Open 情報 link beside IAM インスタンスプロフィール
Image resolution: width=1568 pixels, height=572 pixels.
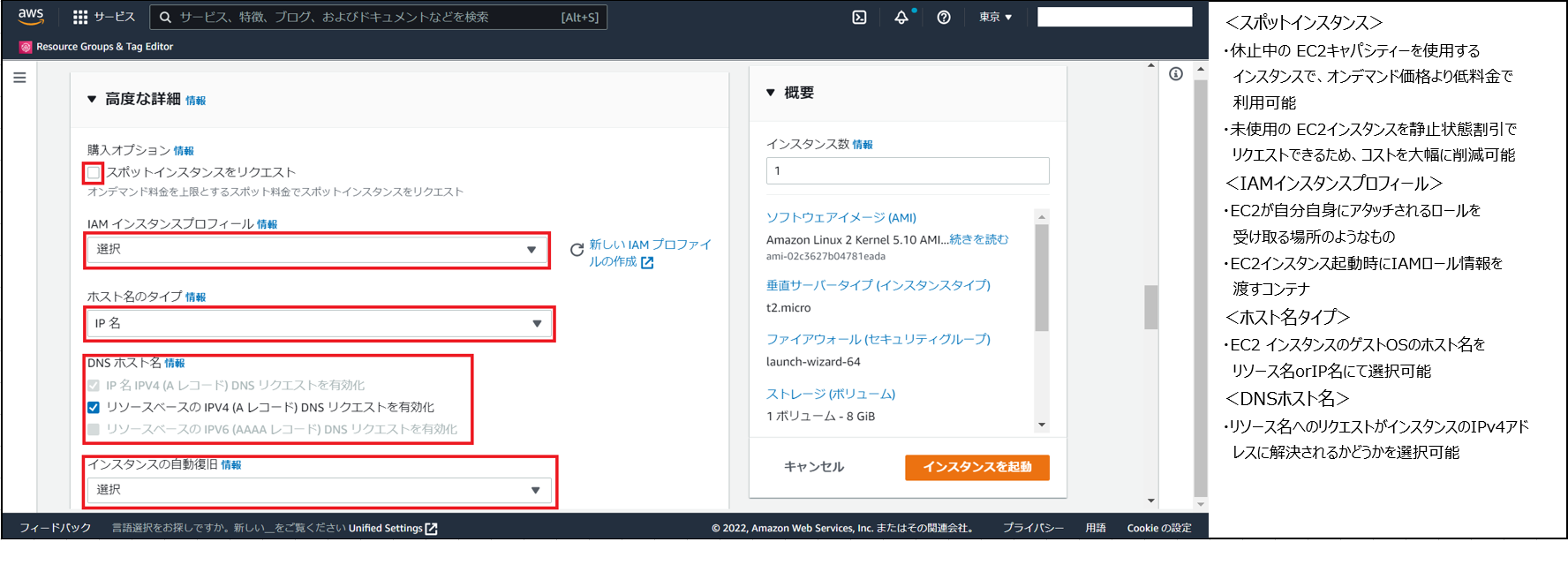coord(268,224)
